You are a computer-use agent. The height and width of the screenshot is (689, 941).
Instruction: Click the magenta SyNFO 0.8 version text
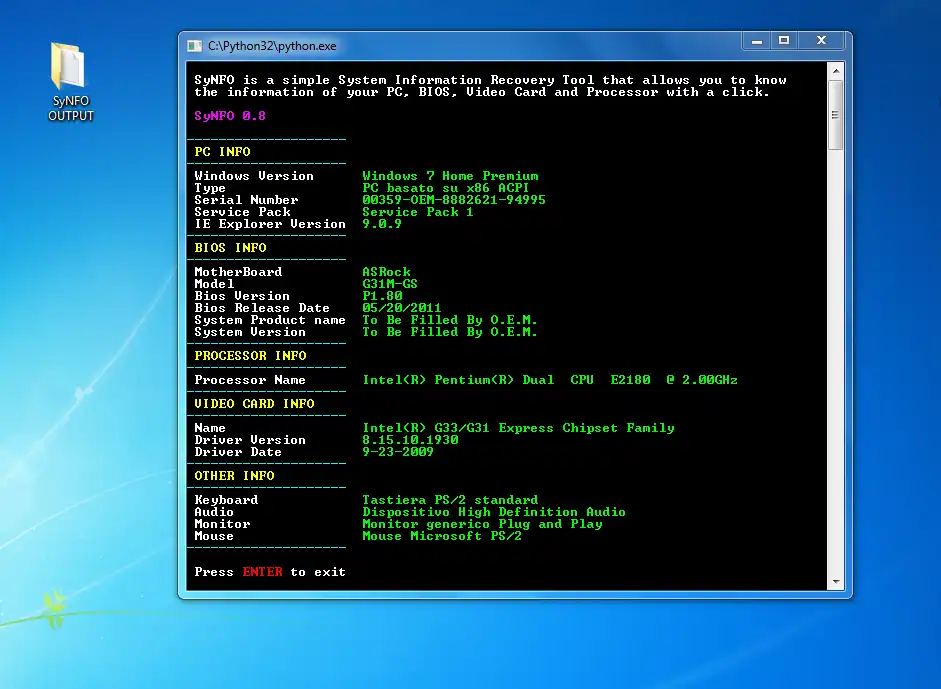[x=230, y=116]
